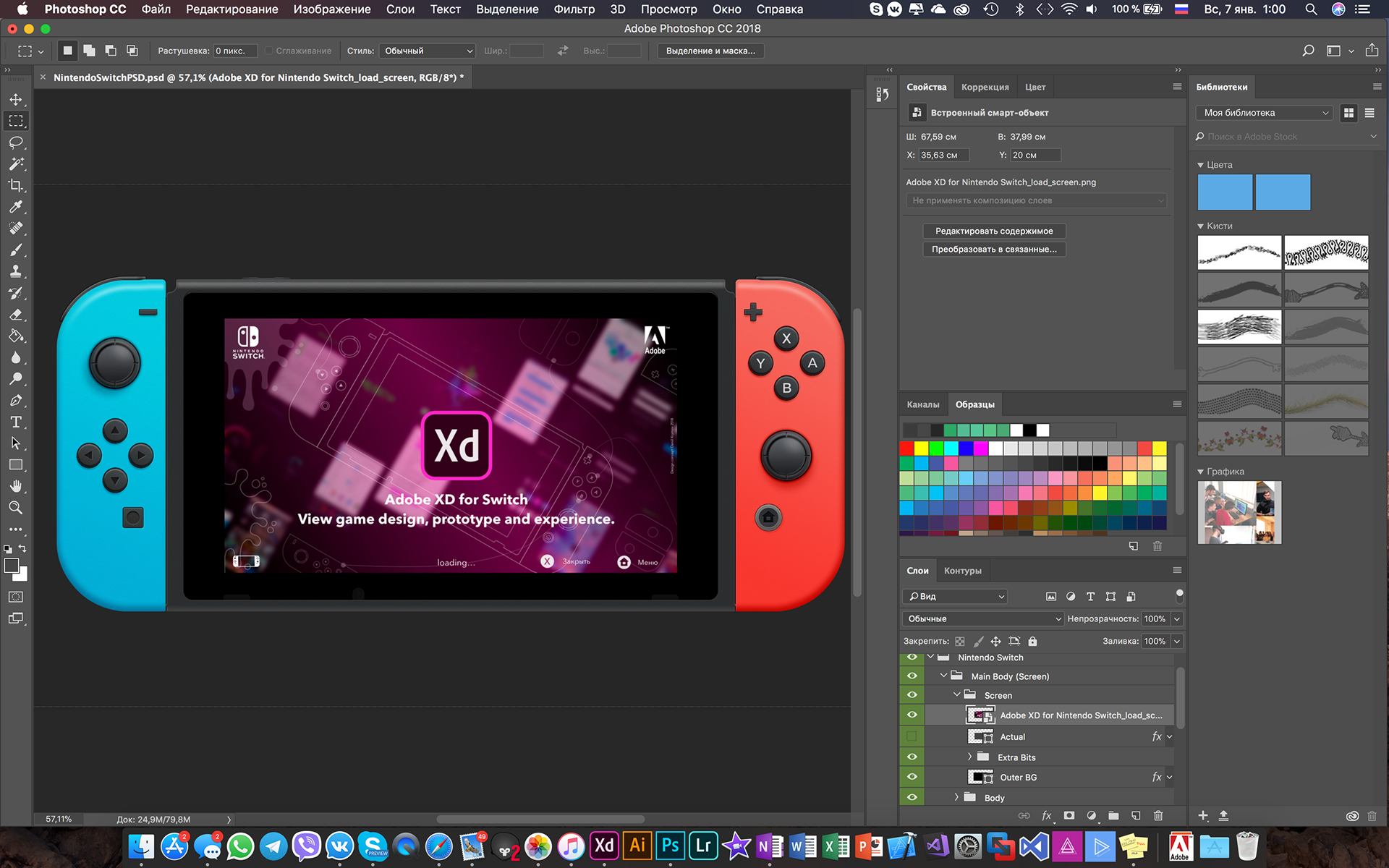Screen dimensions: 1389x868
Task: Open the Изображение menu
Action: point(332,9)
